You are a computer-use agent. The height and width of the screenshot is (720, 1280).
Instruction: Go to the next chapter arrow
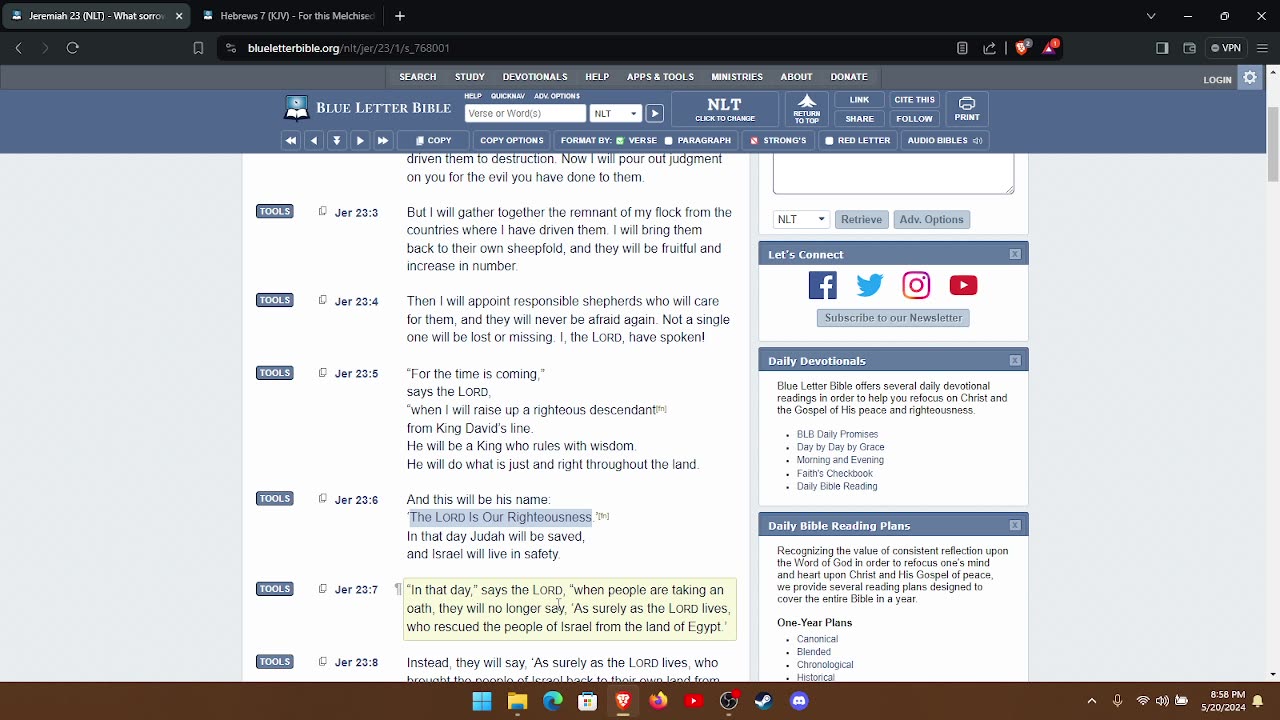[360, 141]
